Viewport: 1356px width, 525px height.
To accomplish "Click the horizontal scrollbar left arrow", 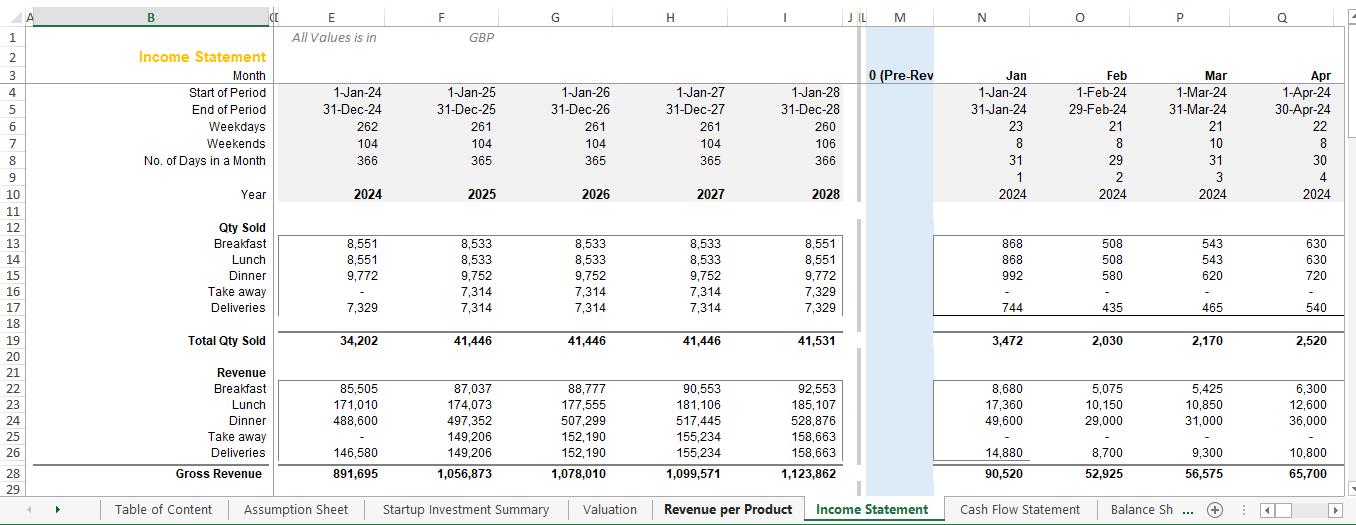I will (x=1266, y=510).
